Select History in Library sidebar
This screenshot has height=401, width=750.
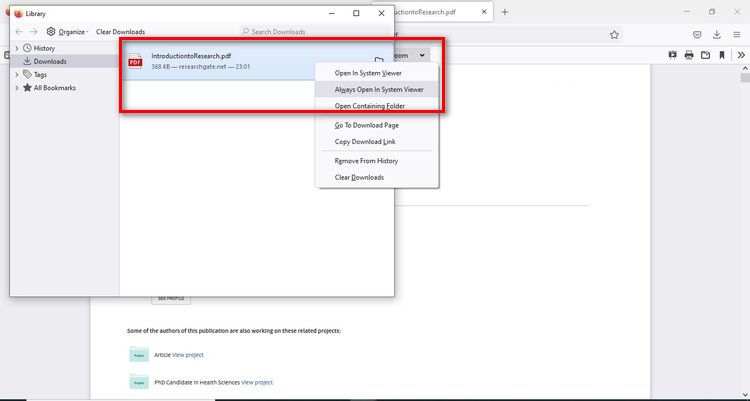point(44,48)
